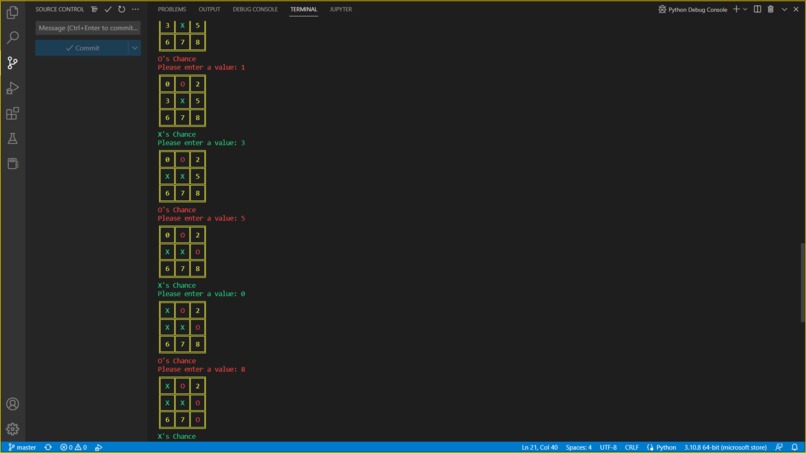
Task: Expand the Commit button dropdown arrow
Action: pos(135,48)
